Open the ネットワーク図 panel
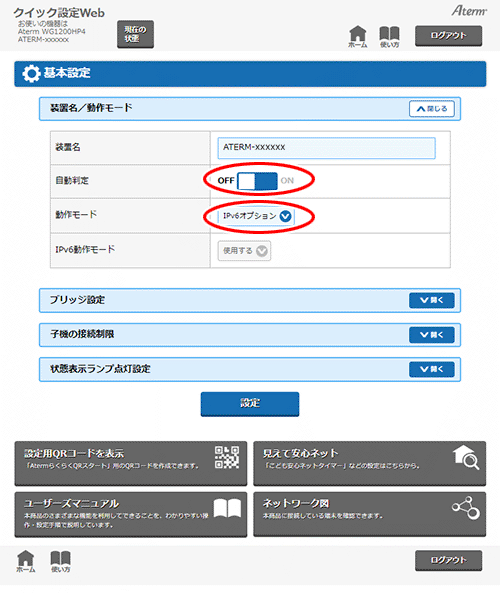 tap(370, 514)
